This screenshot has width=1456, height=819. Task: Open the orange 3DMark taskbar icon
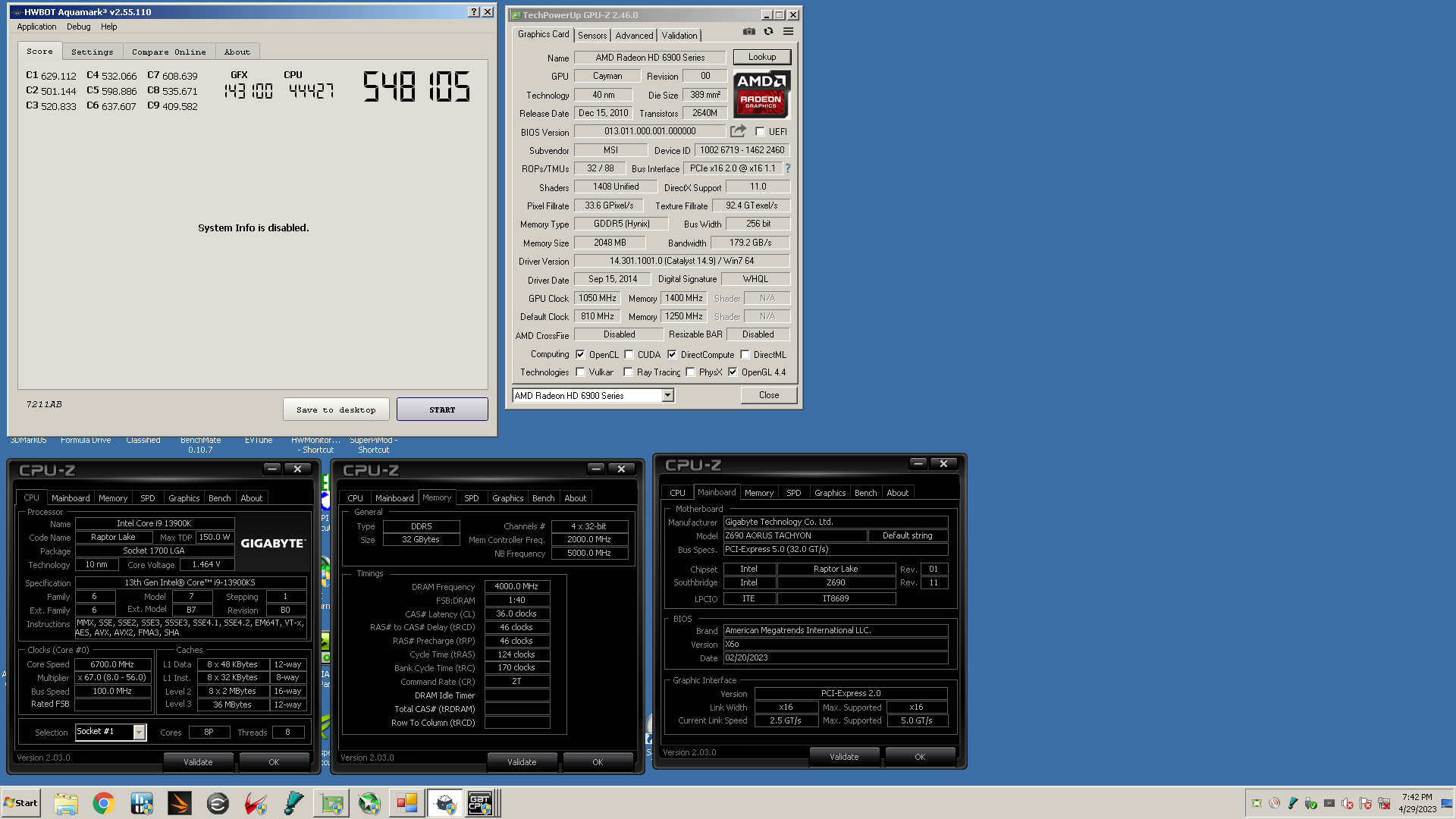[180, 803]
